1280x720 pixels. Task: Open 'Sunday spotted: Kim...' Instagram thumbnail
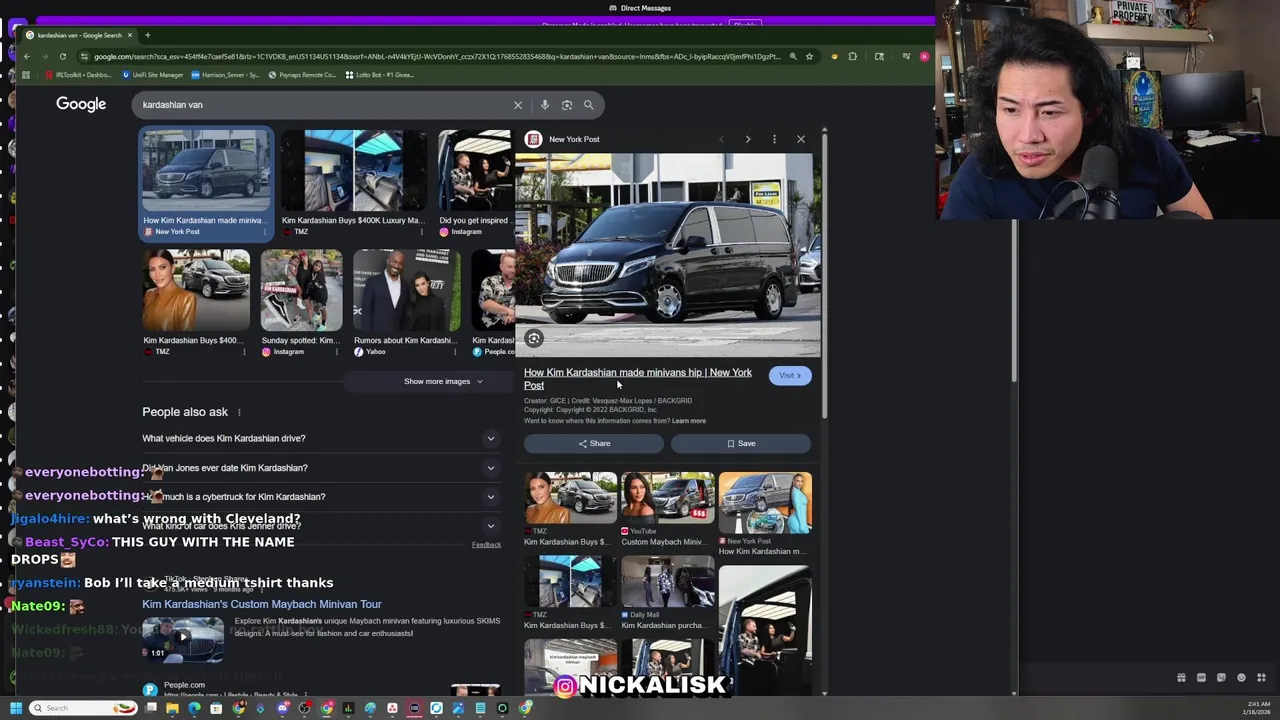click(x=301, y=290)
